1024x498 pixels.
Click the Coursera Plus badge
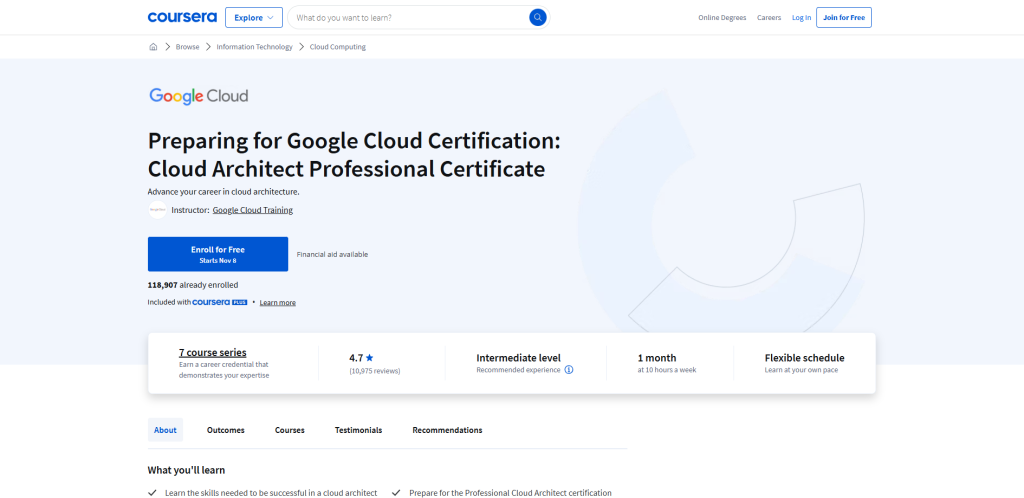[x=219, y=302]
